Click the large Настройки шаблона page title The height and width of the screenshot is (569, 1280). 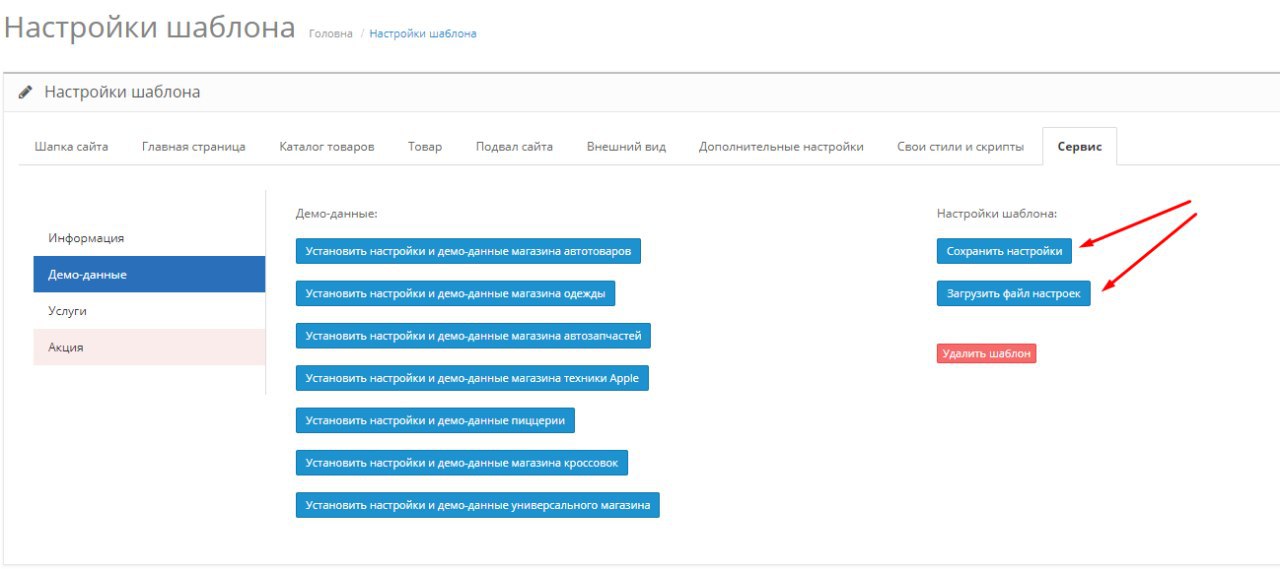[150, 27]
